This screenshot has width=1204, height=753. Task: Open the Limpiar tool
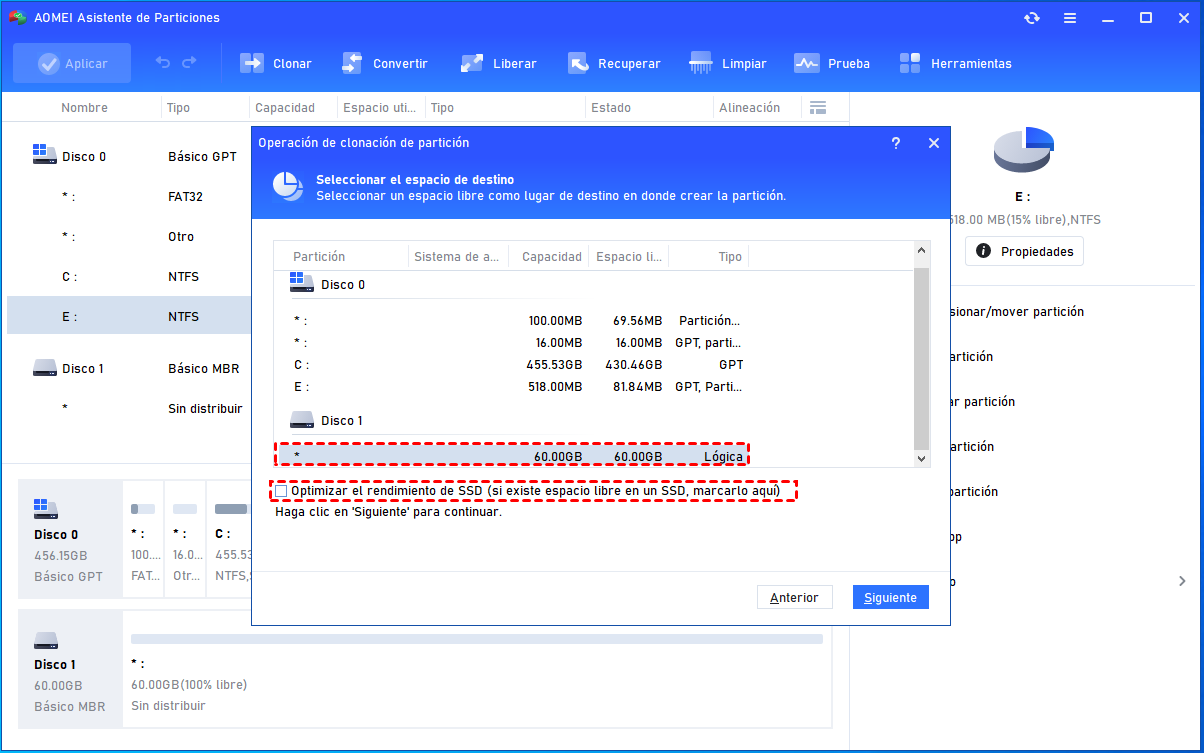click(x=728, y=63)
